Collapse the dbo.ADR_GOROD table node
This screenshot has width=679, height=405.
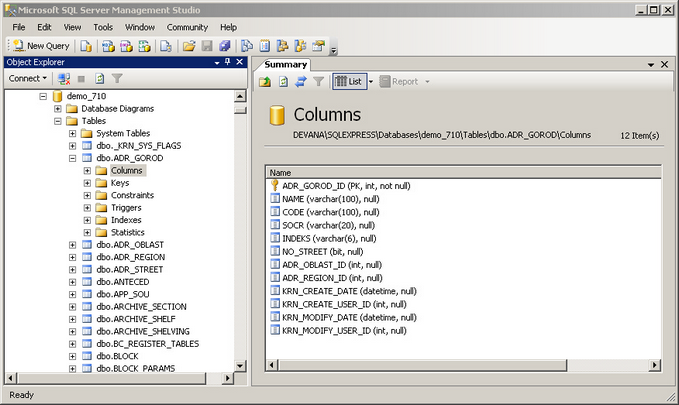[x=72, y=158]
